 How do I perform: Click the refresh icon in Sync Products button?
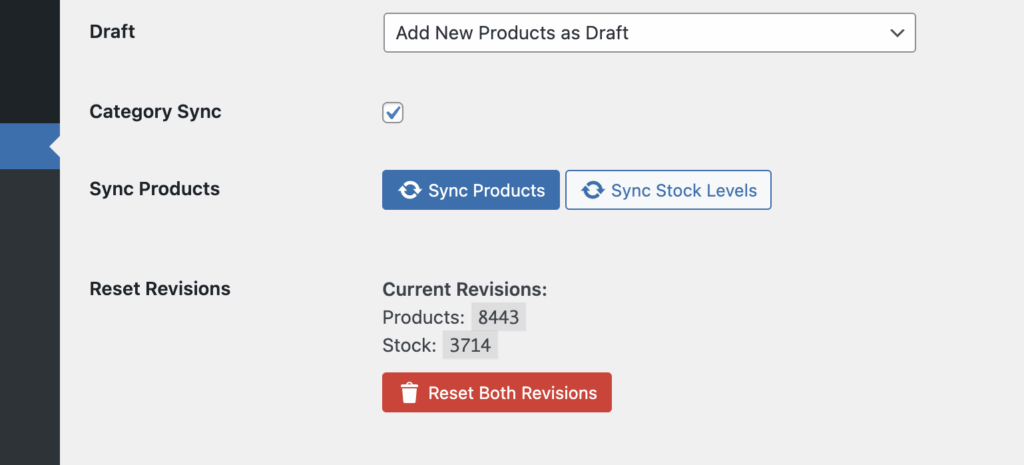pos(409,190)
